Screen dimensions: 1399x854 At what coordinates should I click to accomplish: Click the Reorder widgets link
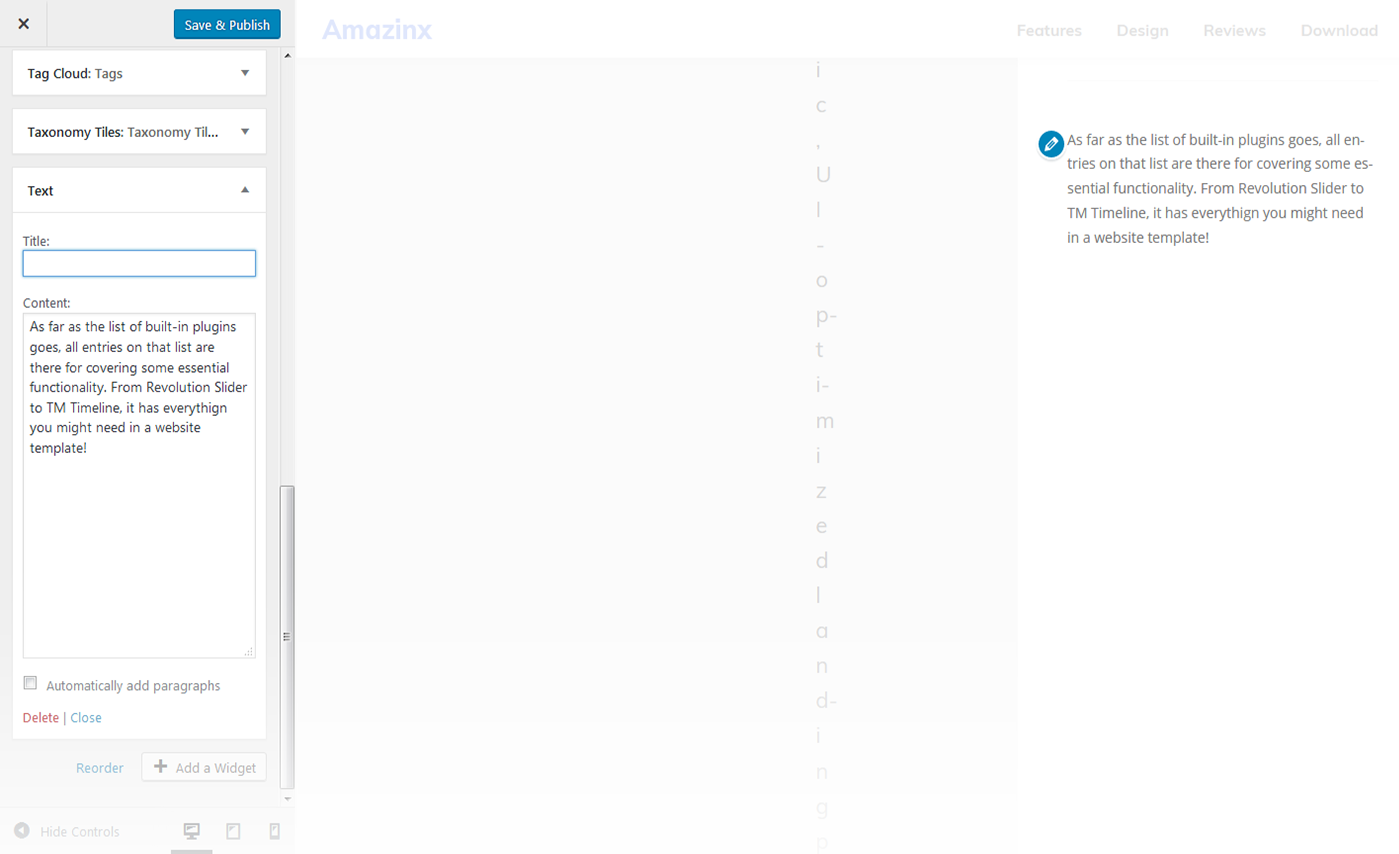tap(100, 768)
